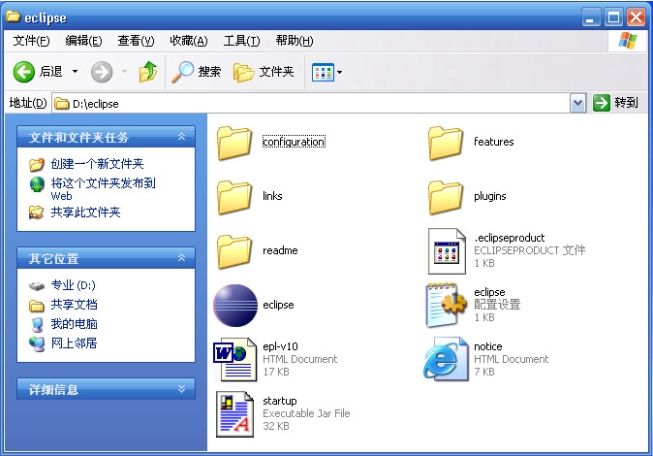This screenshot has width=653, height=456.
Task: Go up one folder level
Action: click(148, 72)
